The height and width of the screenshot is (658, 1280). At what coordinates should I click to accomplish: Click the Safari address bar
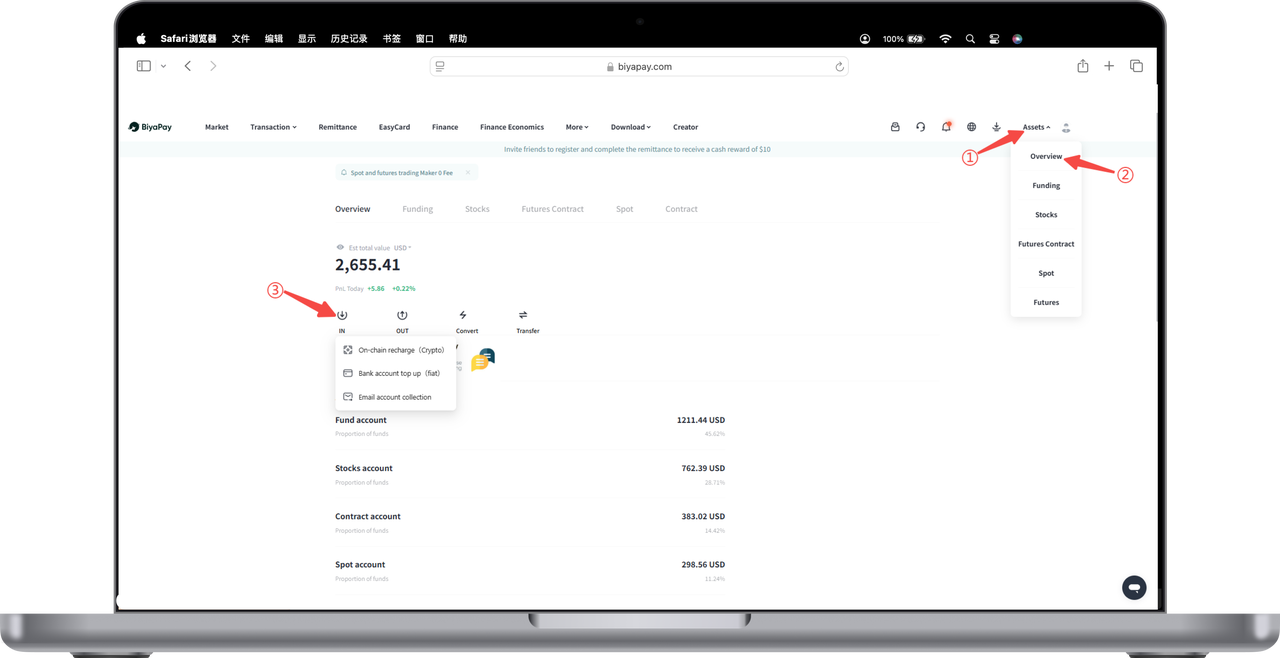click(x=639, y=67)
